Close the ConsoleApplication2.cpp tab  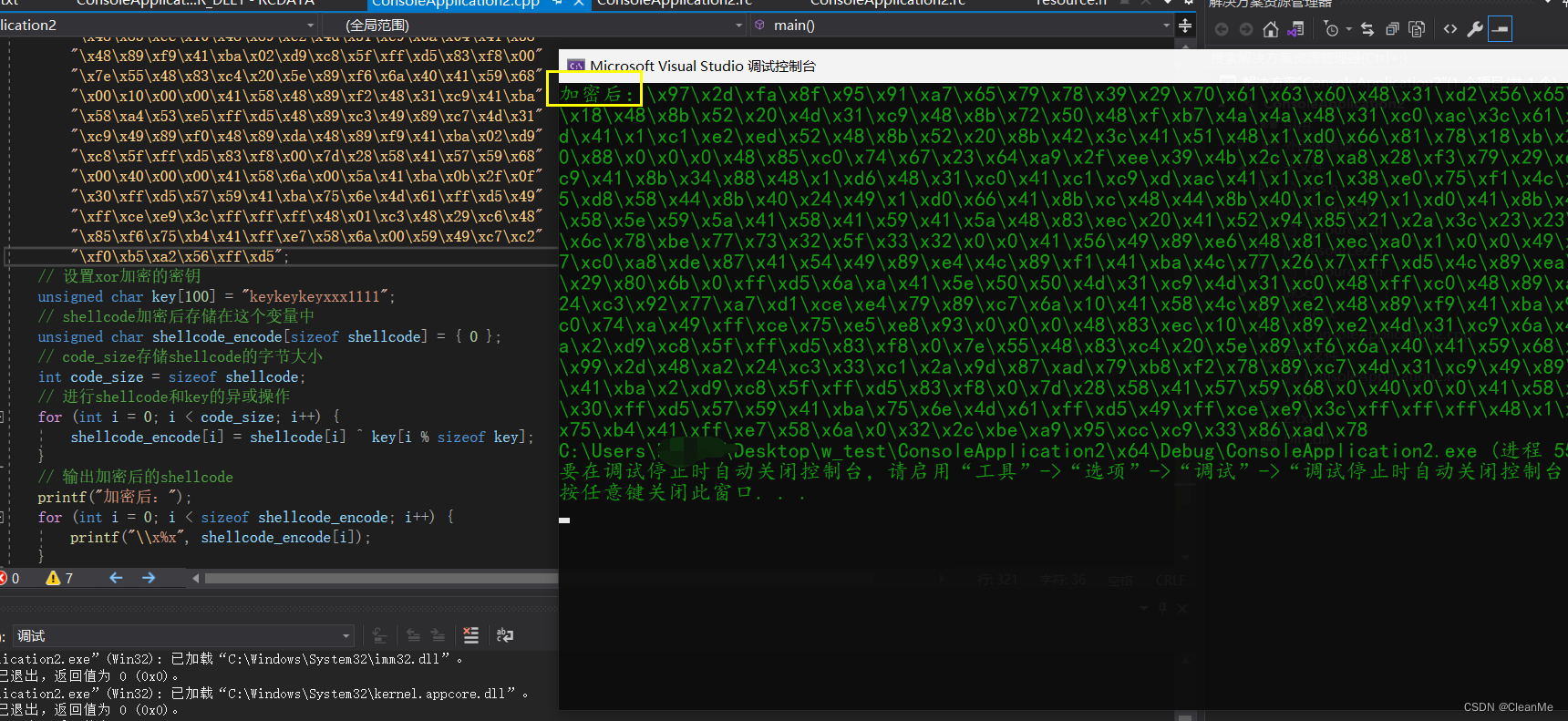click(578, 4)
